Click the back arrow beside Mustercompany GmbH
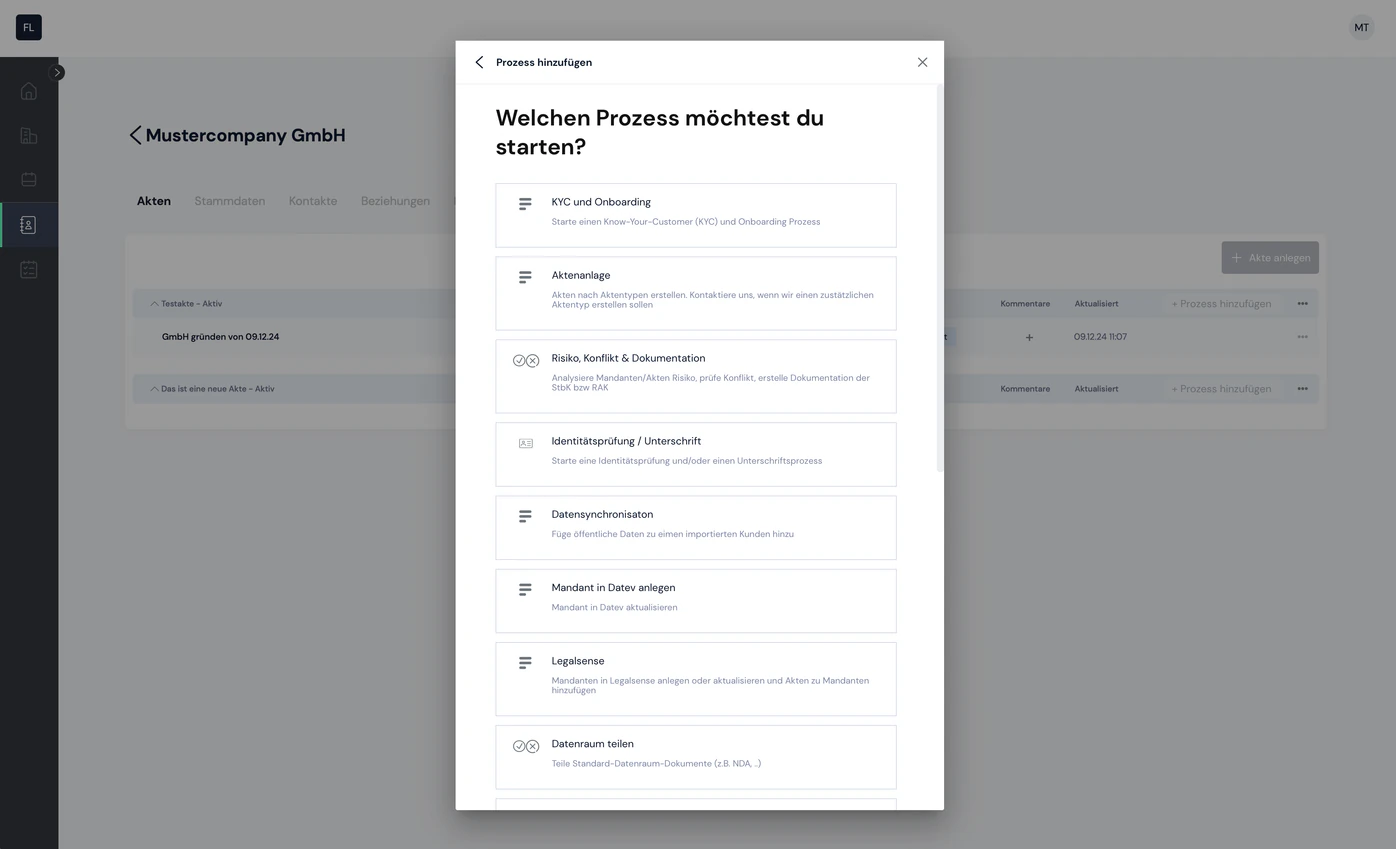Screen dimensions: 1396x849 (135, 135)
